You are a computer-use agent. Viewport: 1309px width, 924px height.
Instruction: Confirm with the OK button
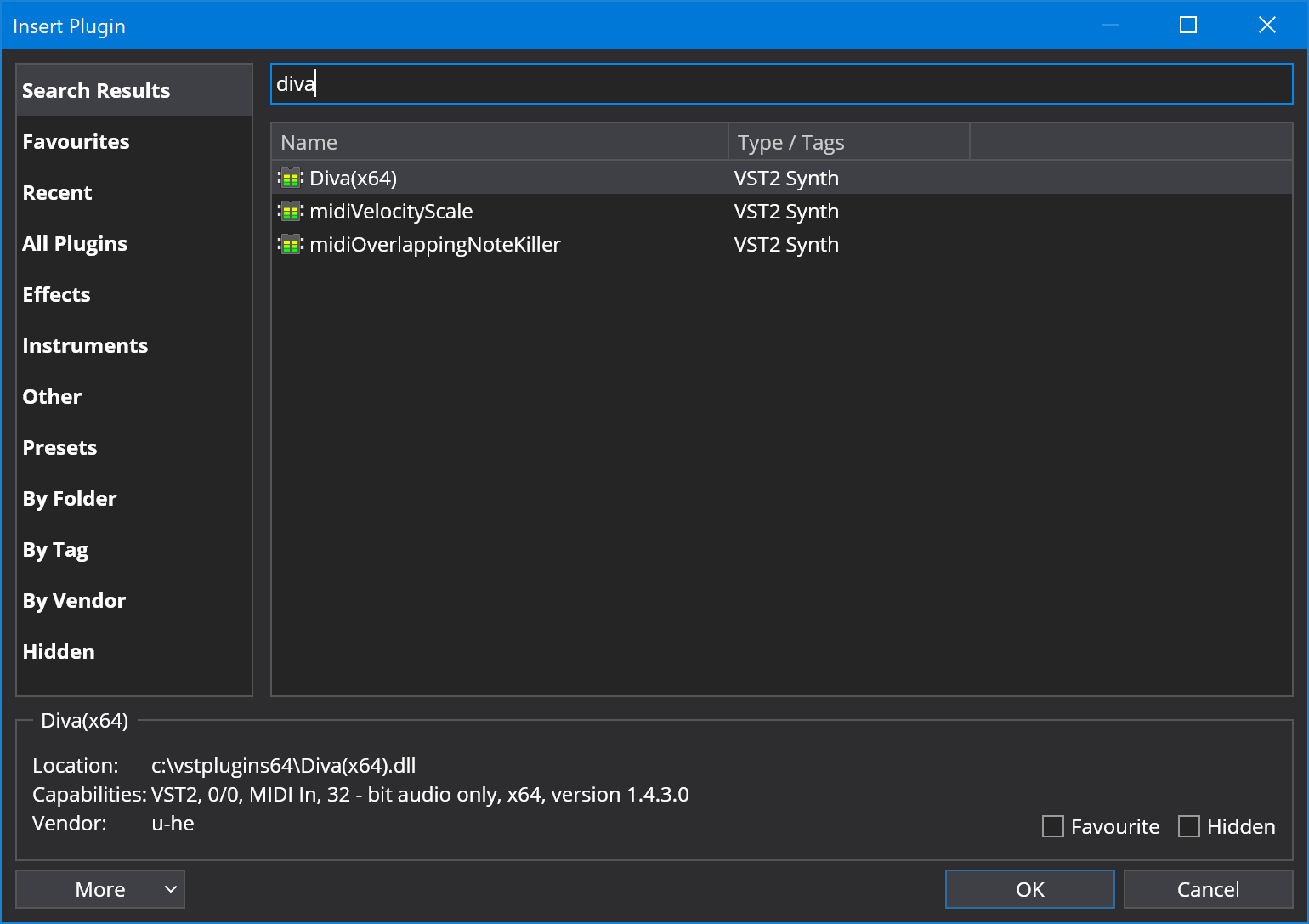point(1030,889)
